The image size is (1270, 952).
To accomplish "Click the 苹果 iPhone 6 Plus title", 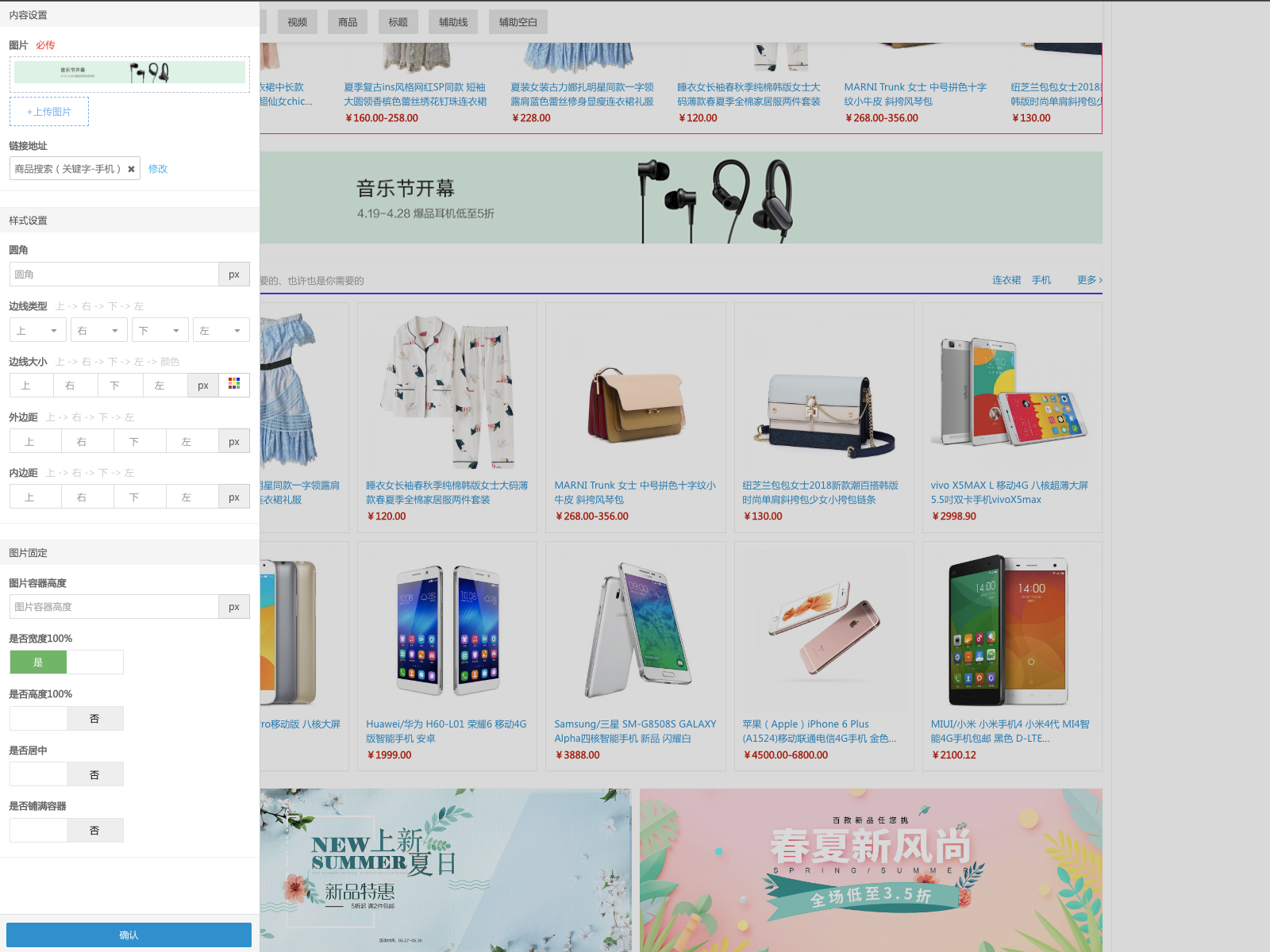I will click(x=819, y=731).
